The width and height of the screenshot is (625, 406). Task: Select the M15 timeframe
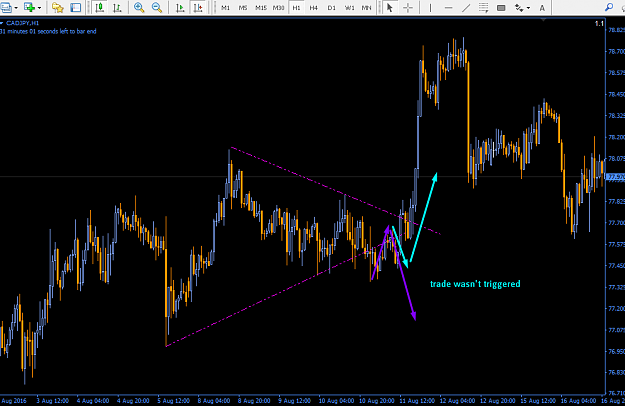(261, 8)
